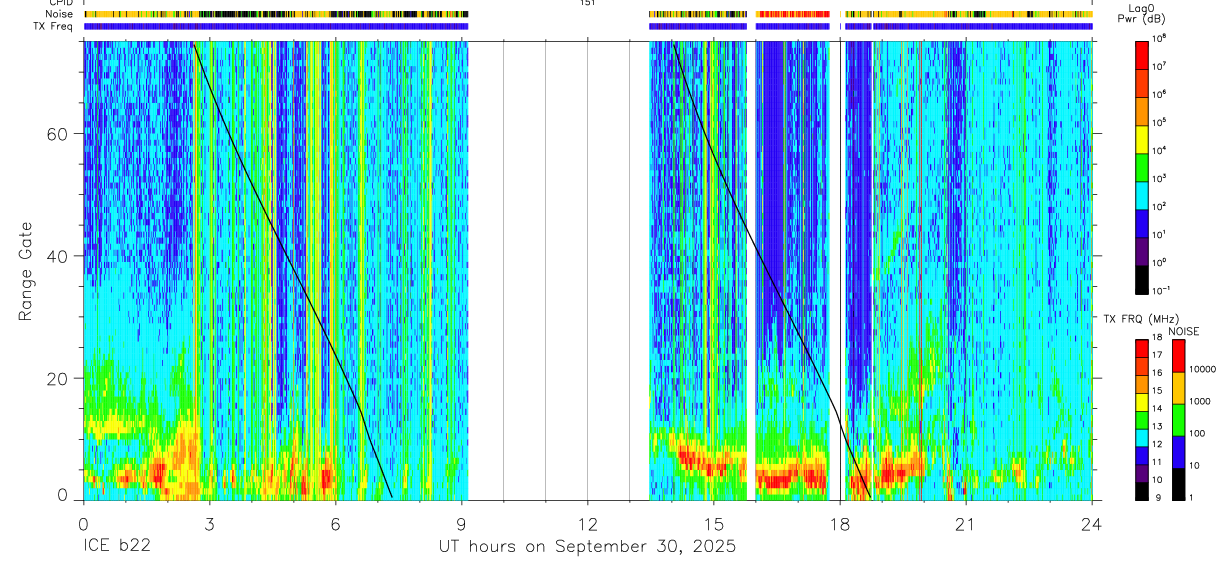Click the blue segment of TX FRQ colorbar
The width and height of the screenshot is (1228, 567).
(x=1142, y=454)
